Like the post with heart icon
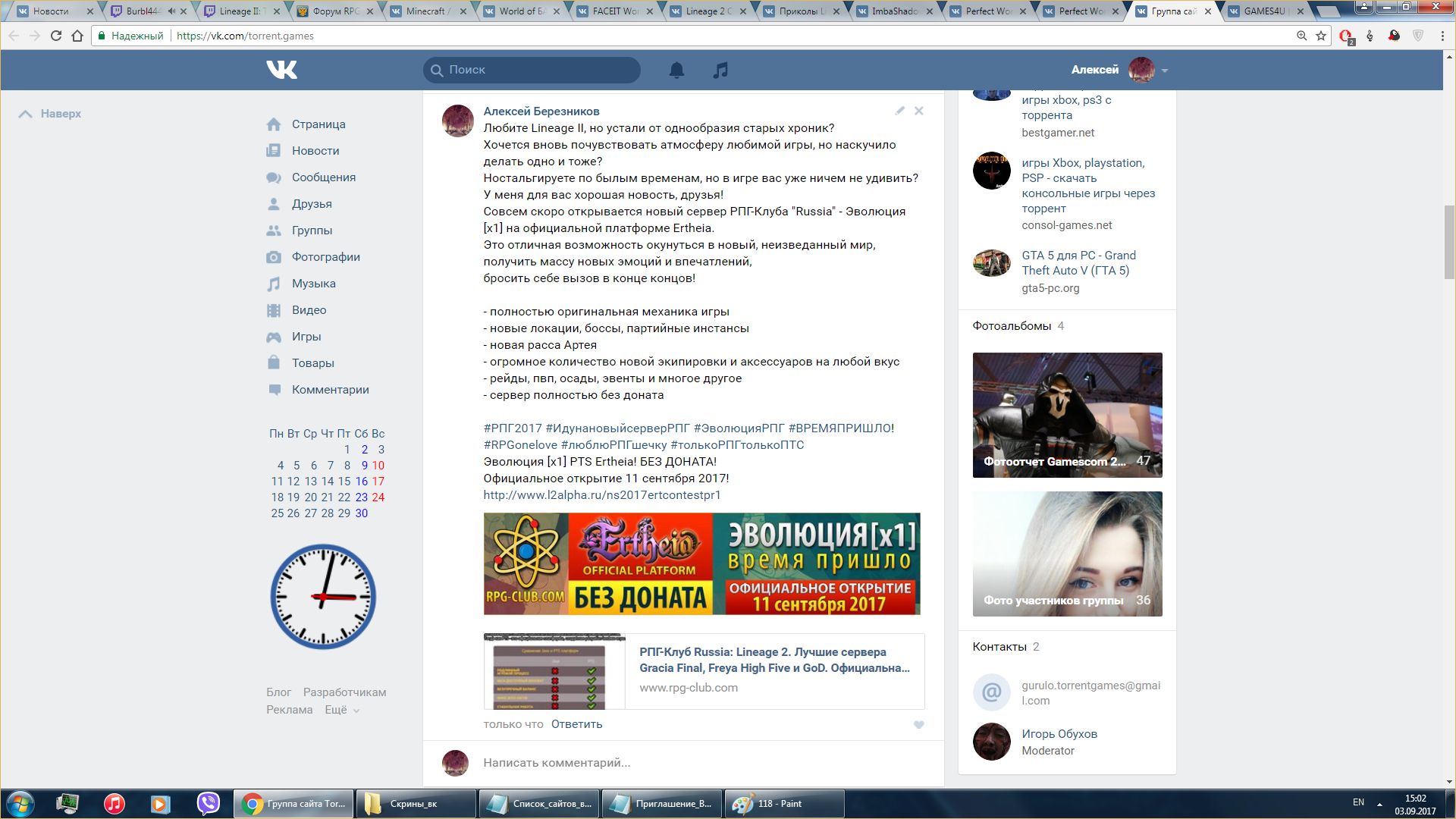This screenshot has width=1456, height=819. pyautogui.click(x=918, y=725)
